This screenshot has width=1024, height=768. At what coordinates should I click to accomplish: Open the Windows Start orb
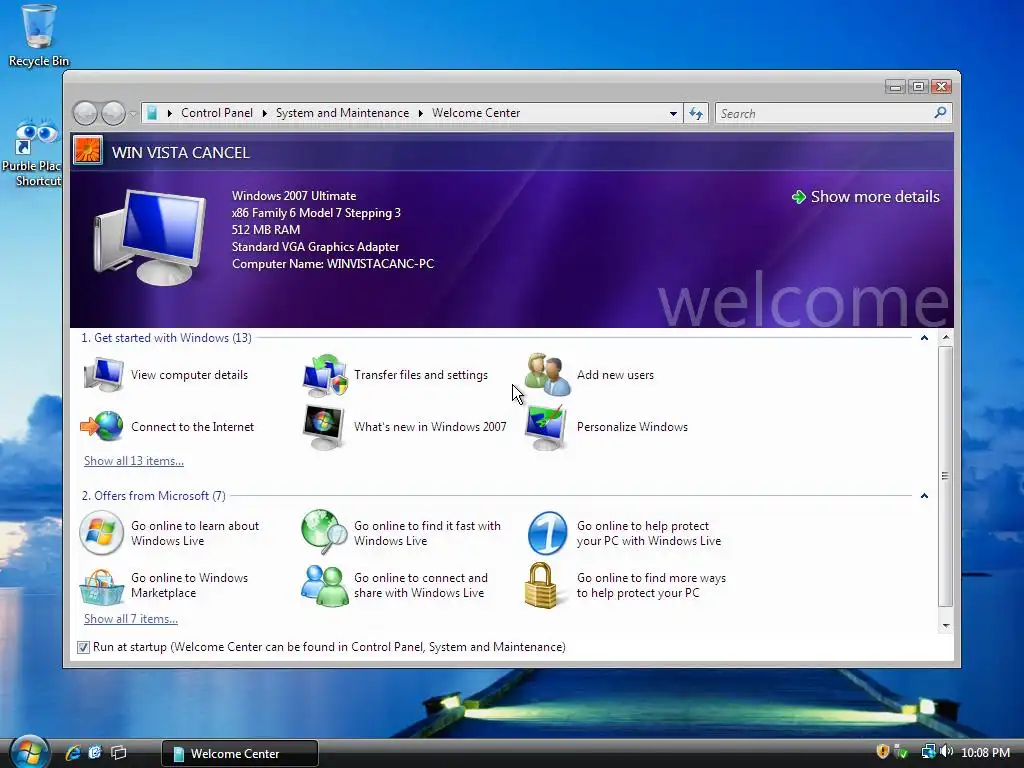[29, 752]
